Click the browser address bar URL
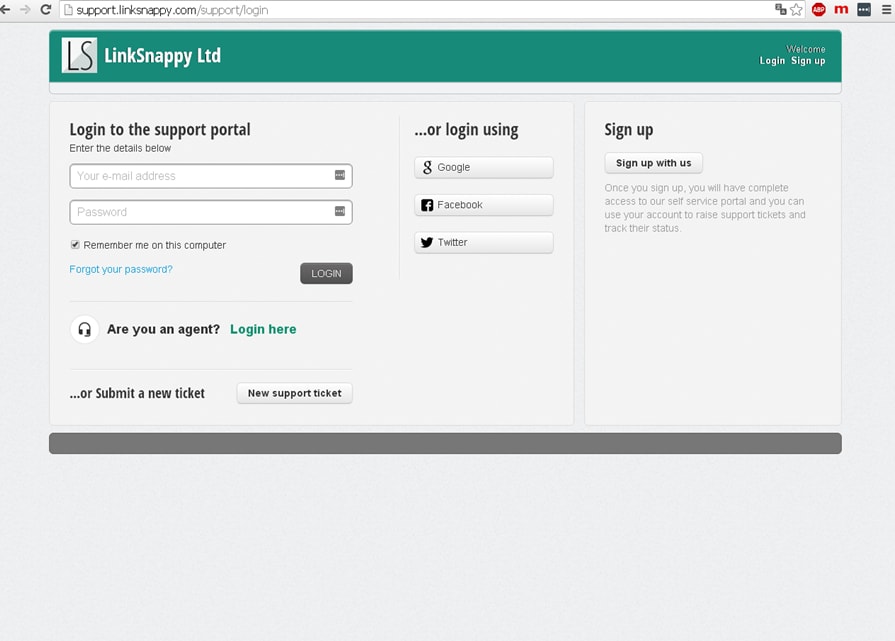Screen dimensions: 895x641 coord(172,10)
